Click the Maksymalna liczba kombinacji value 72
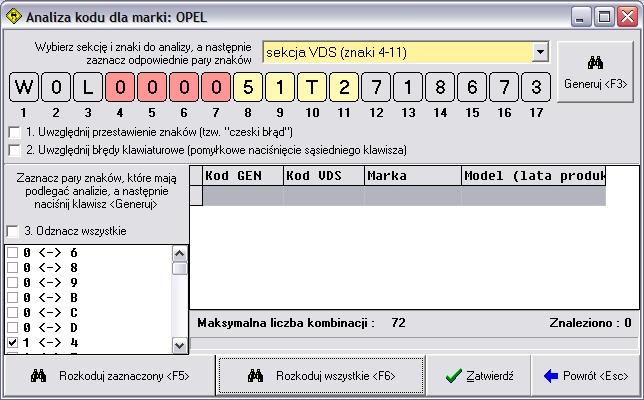Screen dimensions: 644x400 coord(398,323)
